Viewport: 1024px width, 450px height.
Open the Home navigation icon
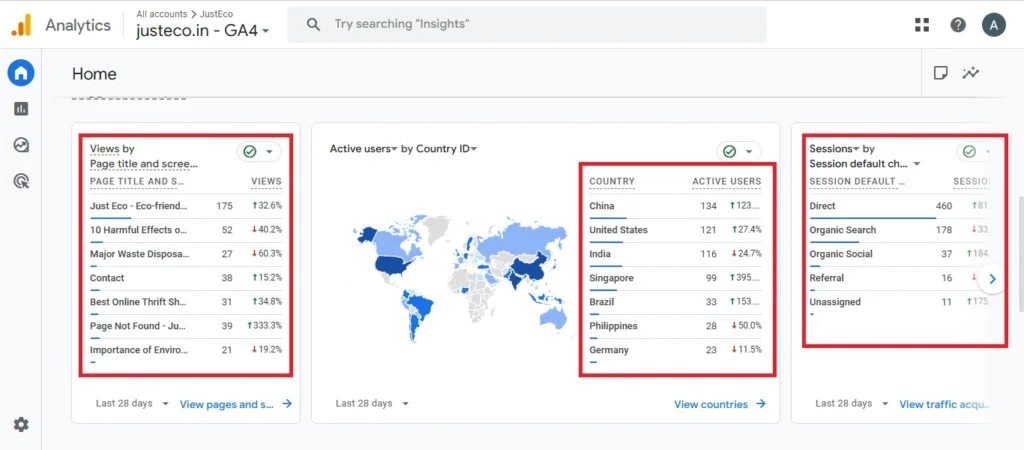pos(21,73)
